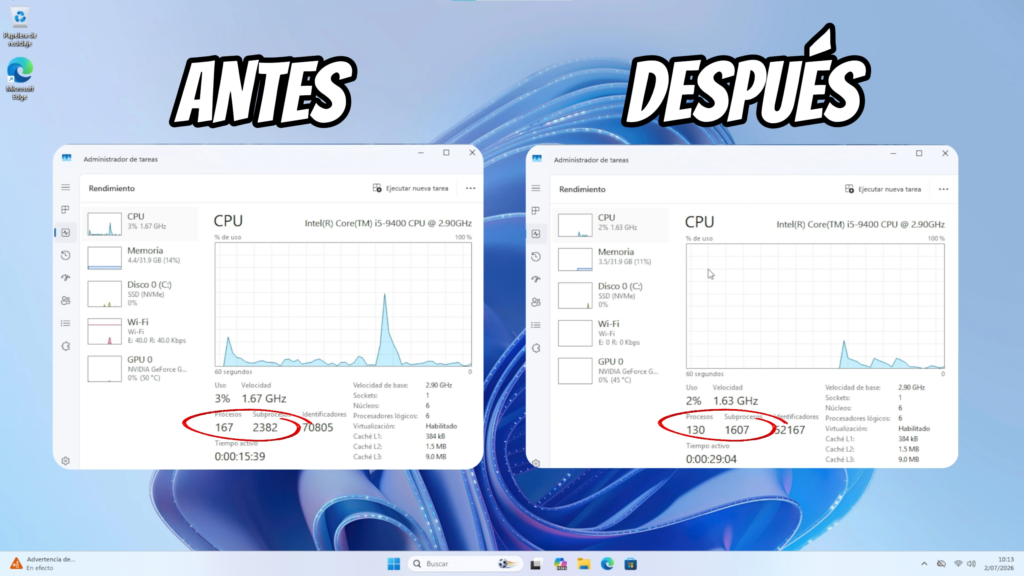The image size is (1024, 576).
Task: Select CPU 3% 1.67 GHz in left window
Action: pyautogui.click(x=141, y=222)
